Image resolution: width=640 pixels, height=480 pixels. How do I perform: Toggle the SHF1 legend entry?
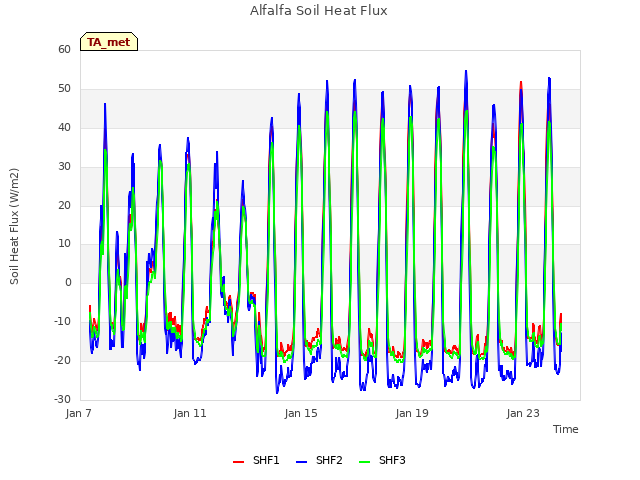256,460
